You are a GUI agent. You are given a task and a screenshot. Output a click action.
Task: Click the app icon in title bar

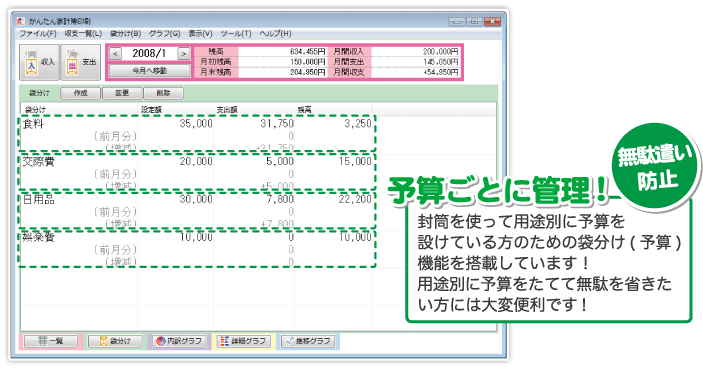tap(22, 21)
